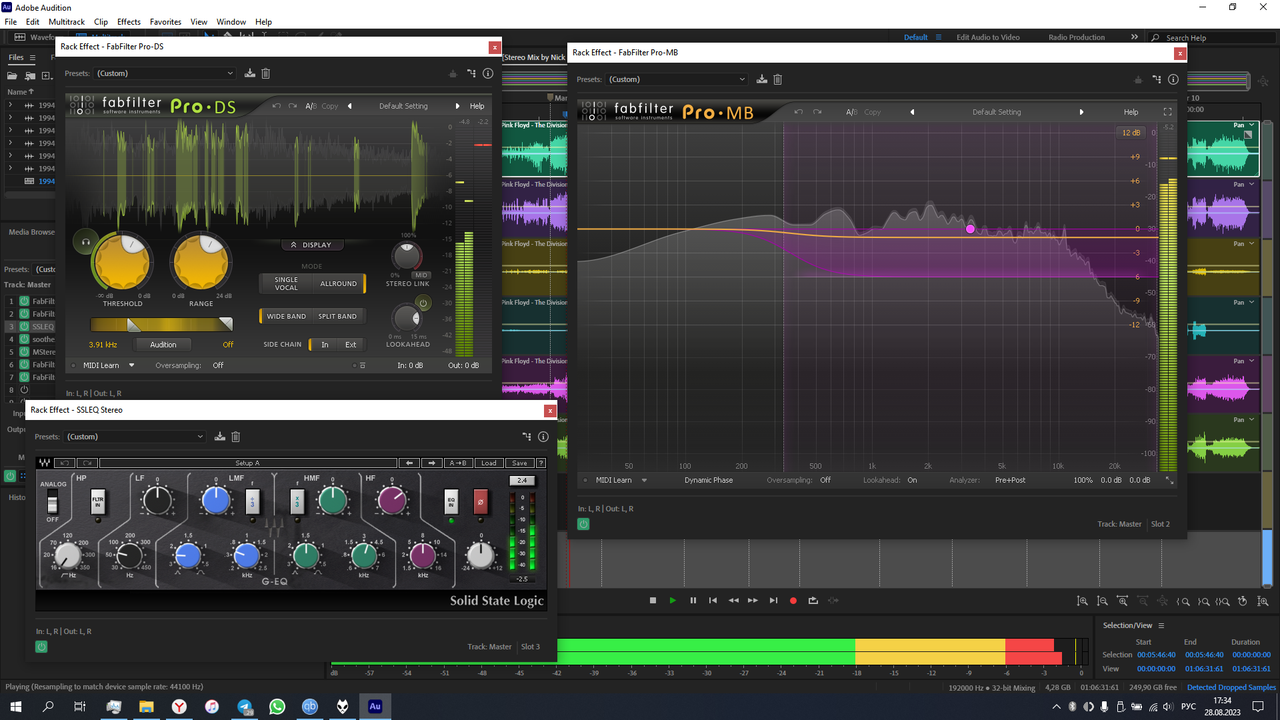Viewport: 1280px width, 720px height.
Task: Delete preset in FabFilter Pro-MB window
Action: tap(778, 79)
